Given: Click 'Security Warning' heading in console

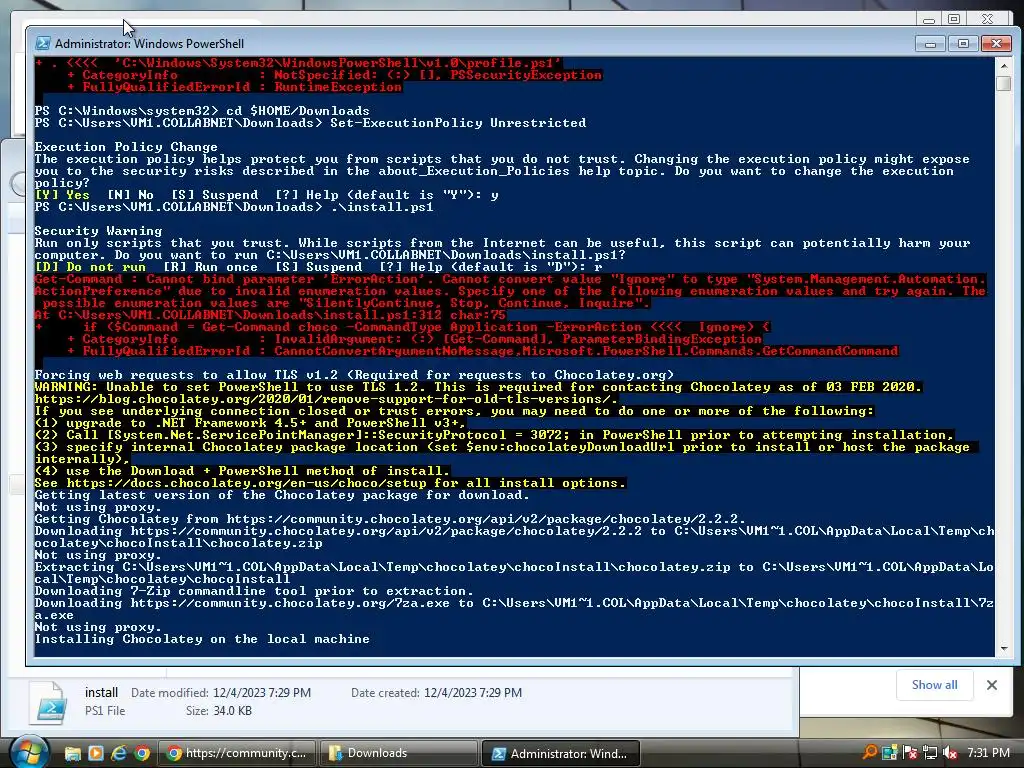Looking at the screenshot, I should tap(99, 231).
